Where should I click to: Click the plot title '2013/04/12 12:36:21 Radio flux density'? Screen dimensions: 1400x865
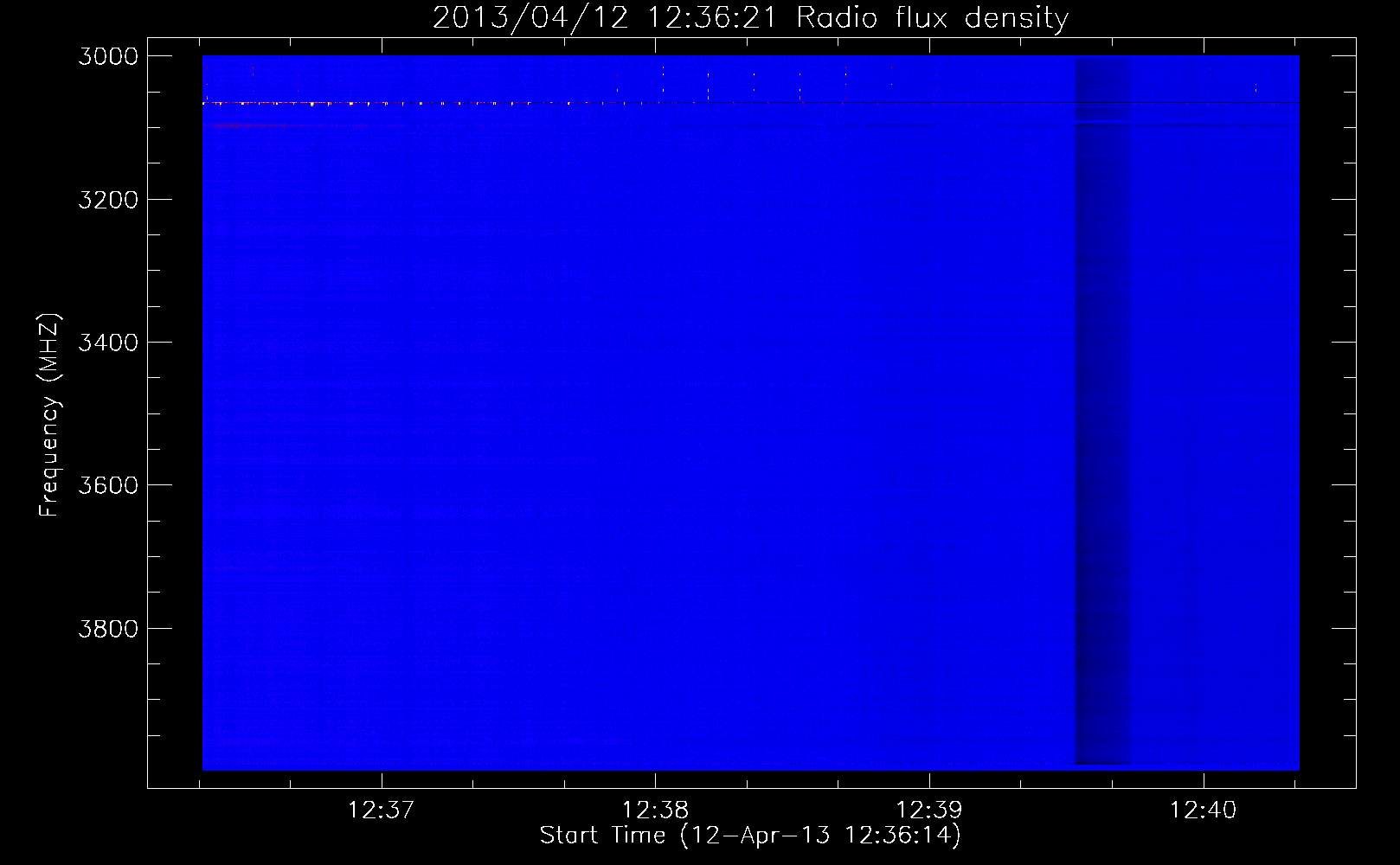click(x=750, y=17)
